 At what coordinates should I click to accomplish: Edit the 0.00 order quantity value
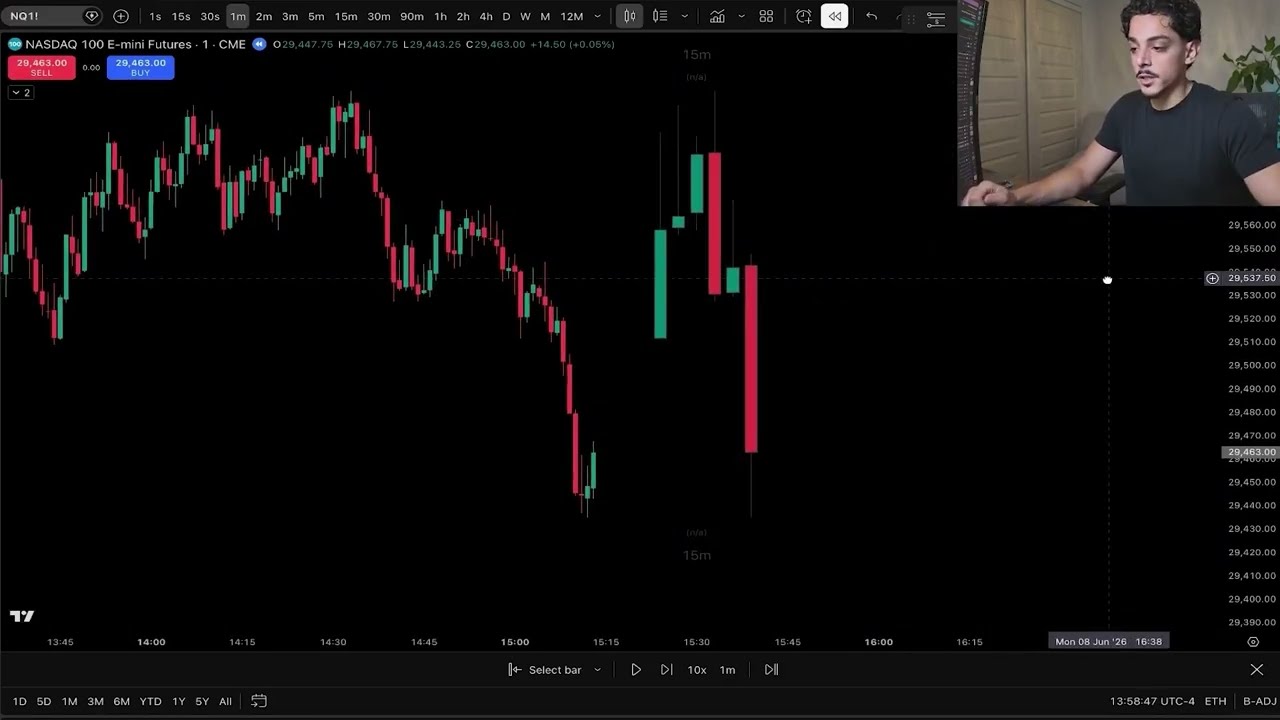pyautogui.click(x=91, y=67)
